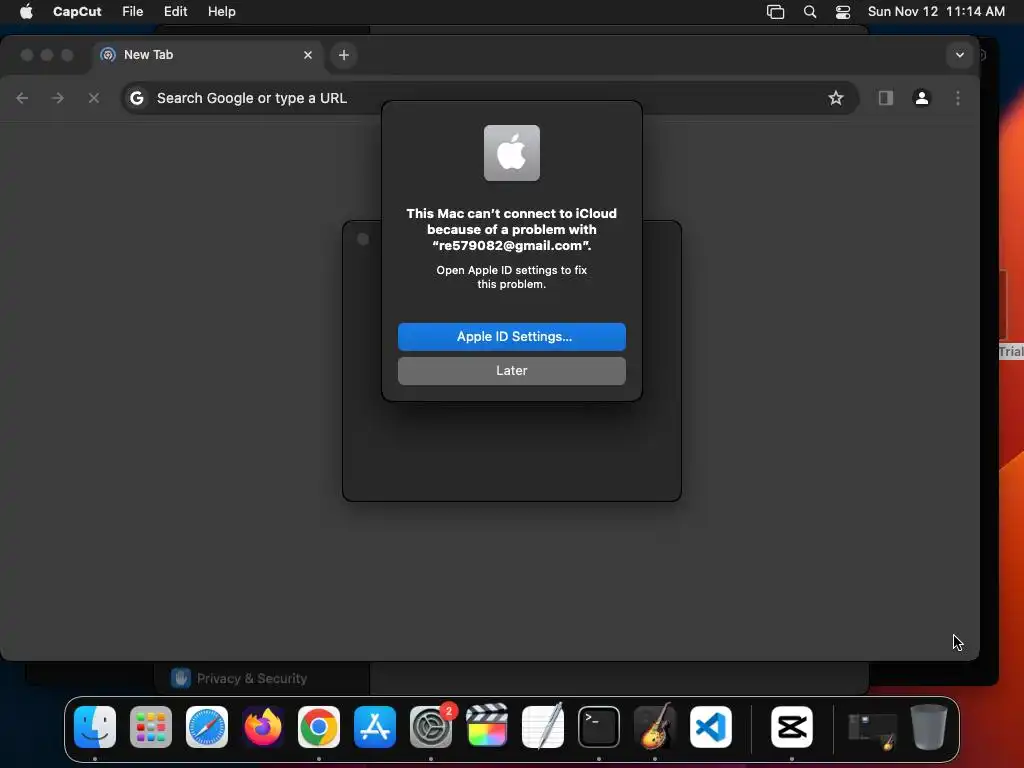Open the Apple menu
The image size is (1024, 768).
(26, 12)
